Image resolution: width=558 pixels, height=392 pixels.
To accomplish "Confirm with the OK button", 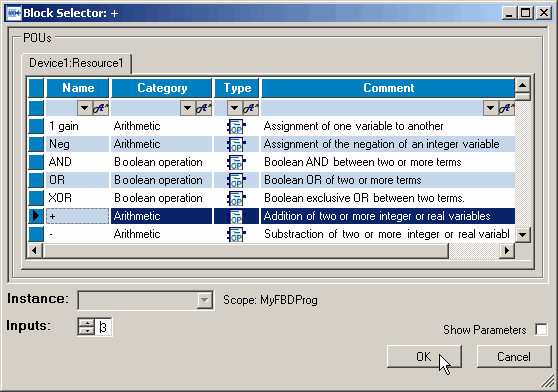I will coord(424,356).
